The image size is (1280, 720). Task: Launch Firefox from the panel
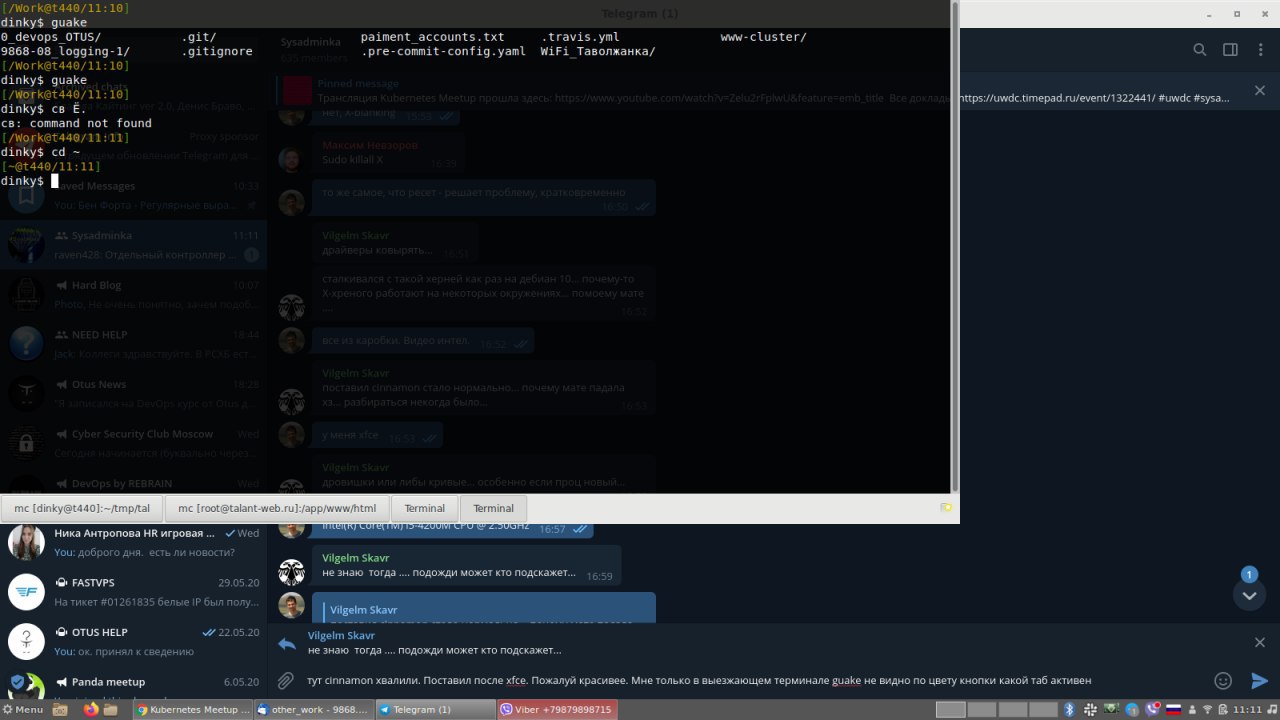point(91,709)
